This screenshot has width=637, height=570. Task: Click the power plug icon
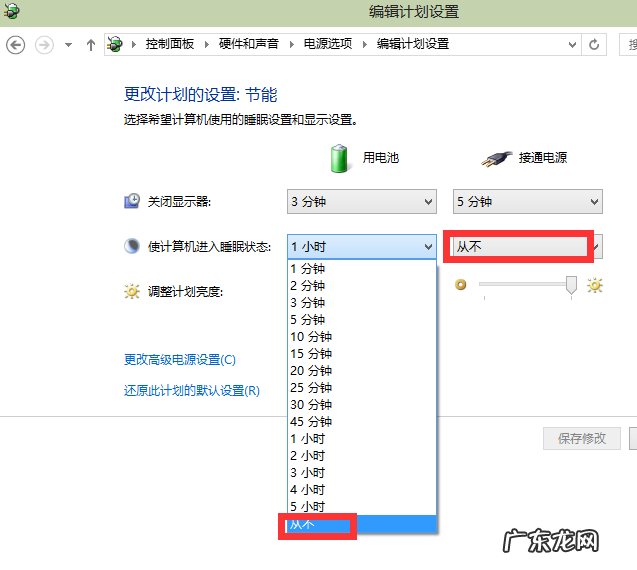(x=496, y=158)
